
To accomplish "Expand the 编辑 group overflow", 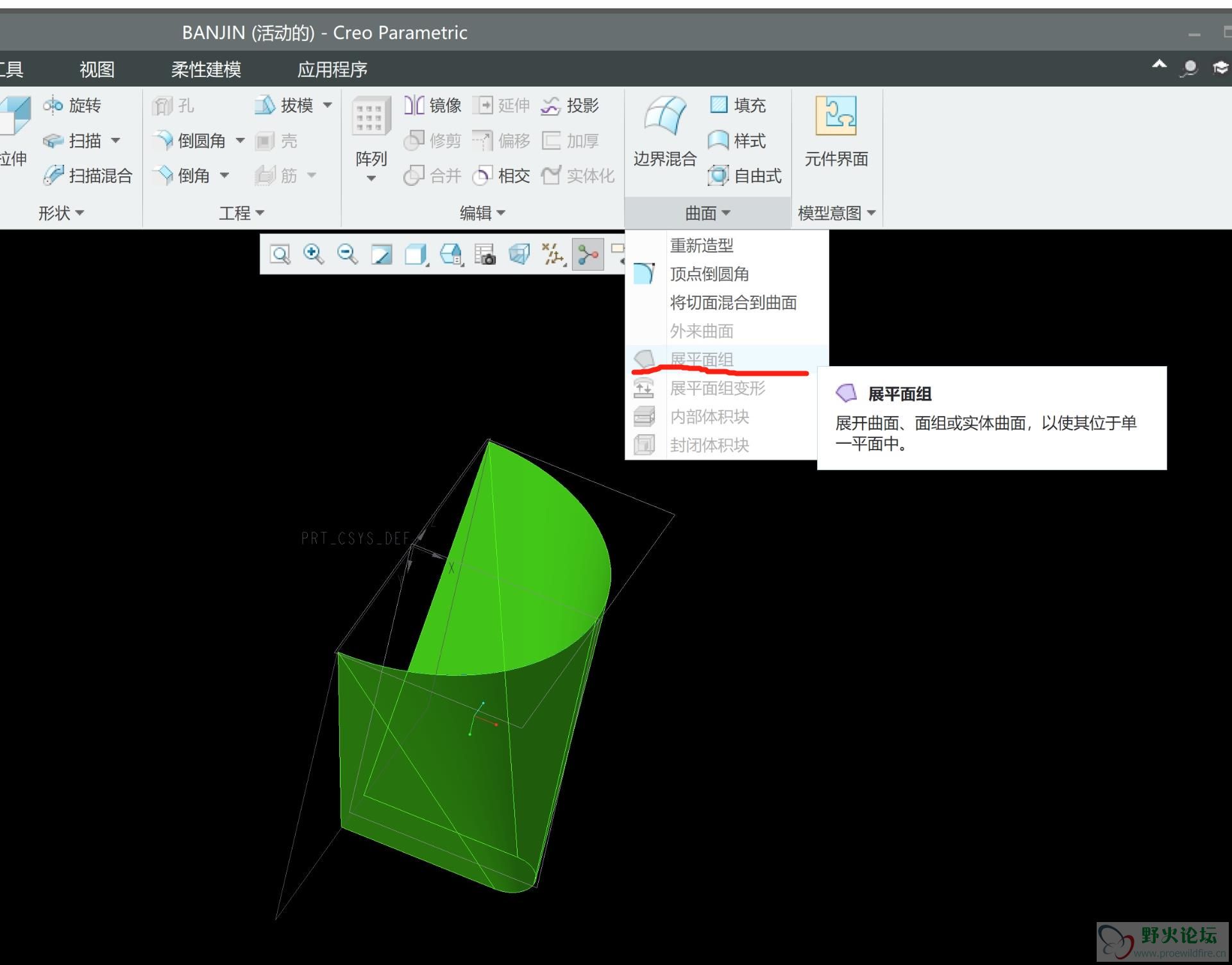I will pos(483,213).
